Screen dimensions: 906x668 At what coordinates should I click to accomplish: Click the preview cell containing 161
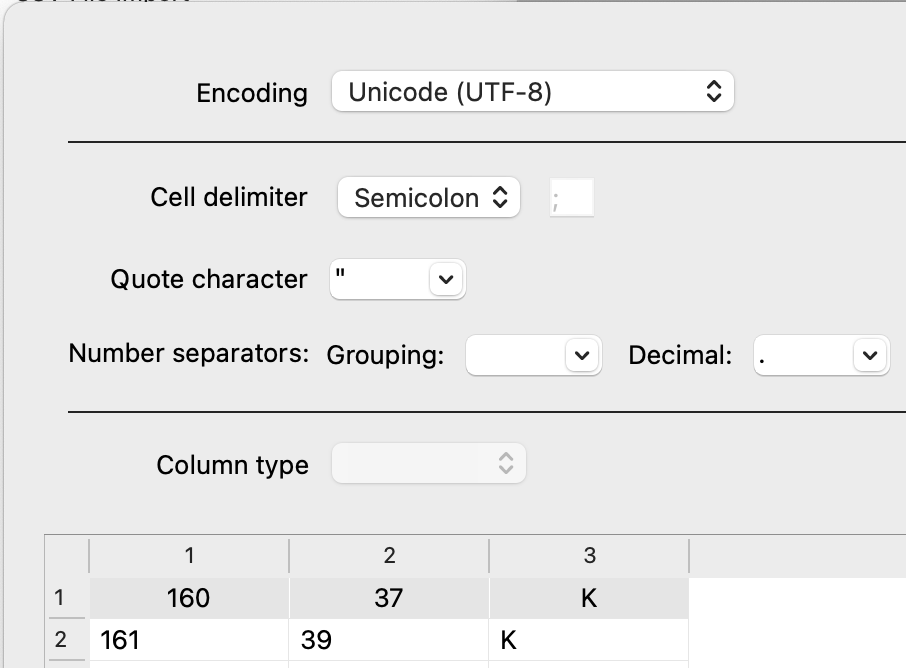click(x=189, y=640)
